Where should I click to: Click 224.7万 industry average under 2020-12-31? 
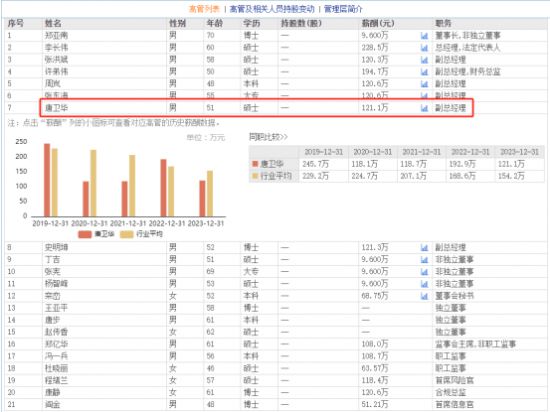tap(364, 176)
